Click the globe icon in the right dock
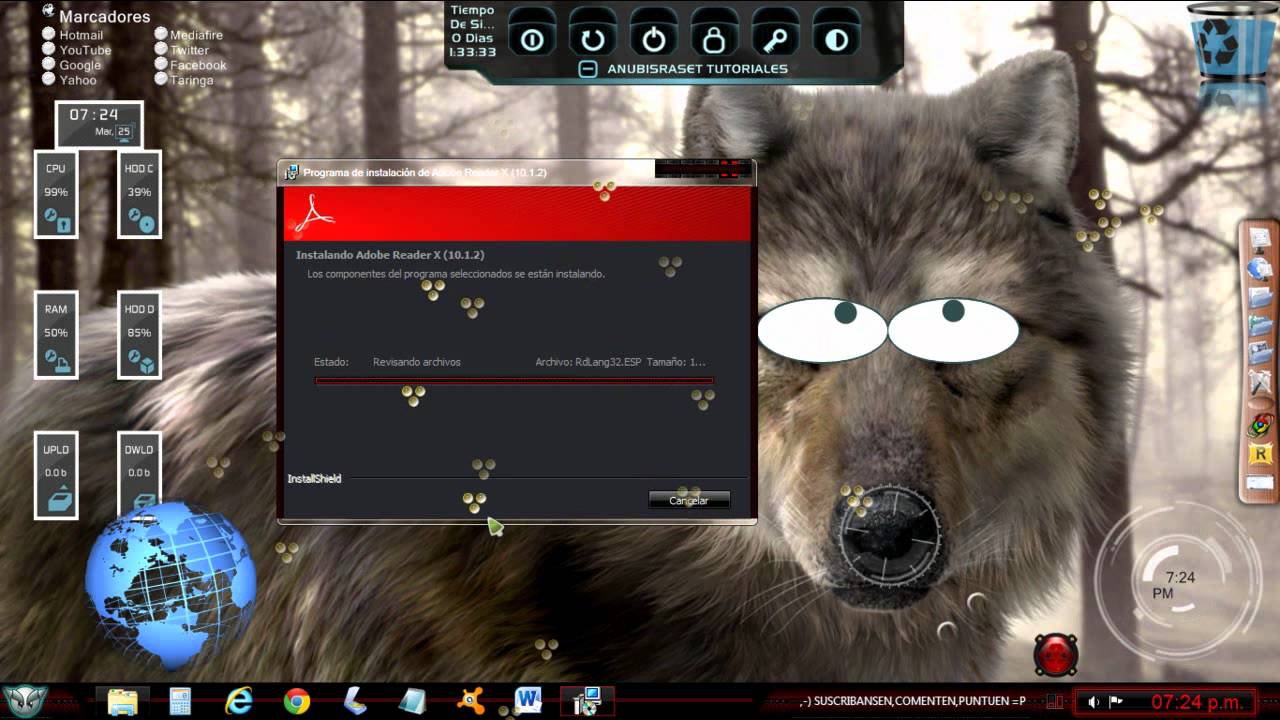Image resolution: width=1280 pixels, height=720 pixels. (1259, 268)
